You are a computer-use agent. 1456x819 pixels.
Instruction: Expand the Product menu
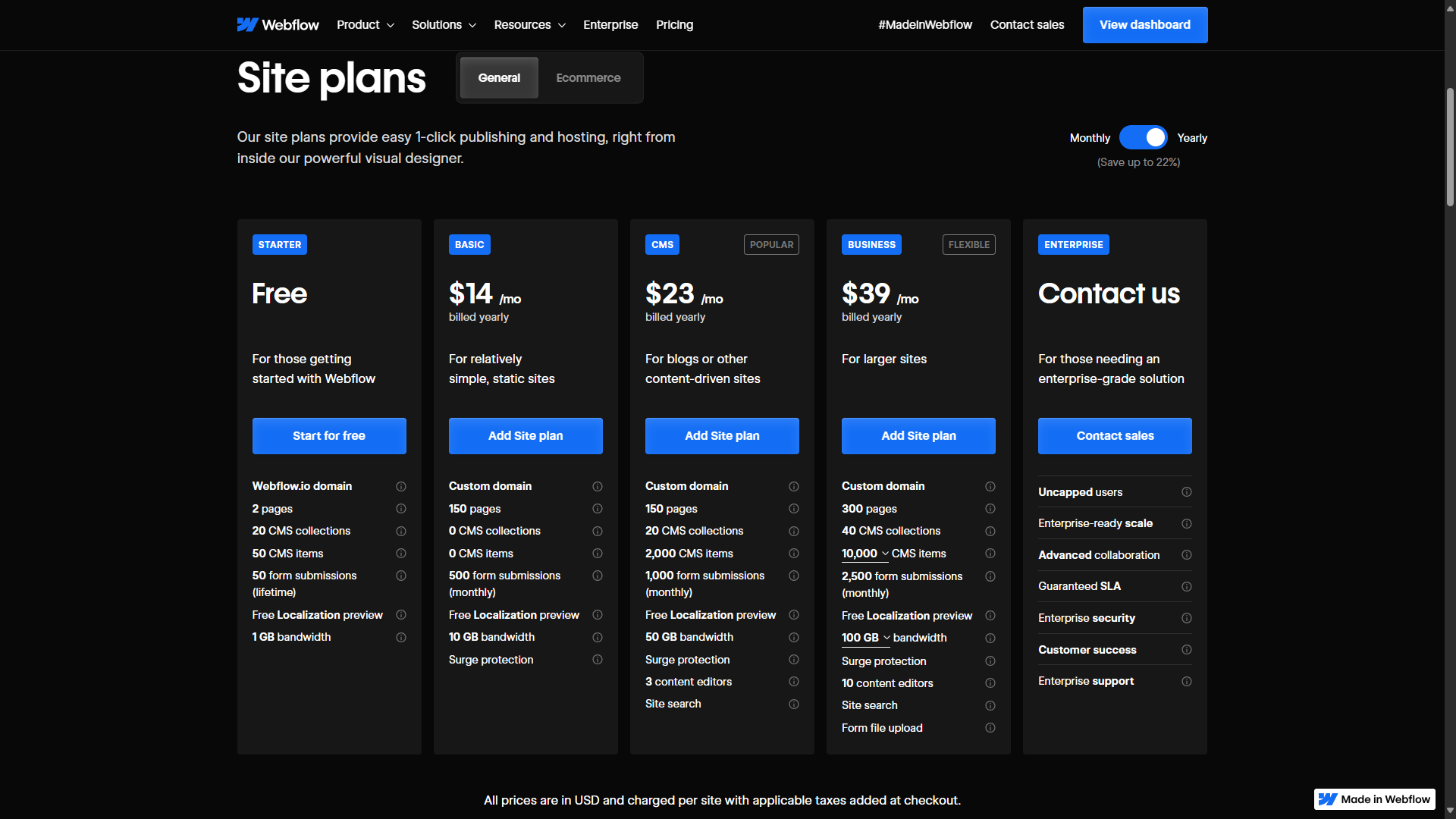(366, 25)
